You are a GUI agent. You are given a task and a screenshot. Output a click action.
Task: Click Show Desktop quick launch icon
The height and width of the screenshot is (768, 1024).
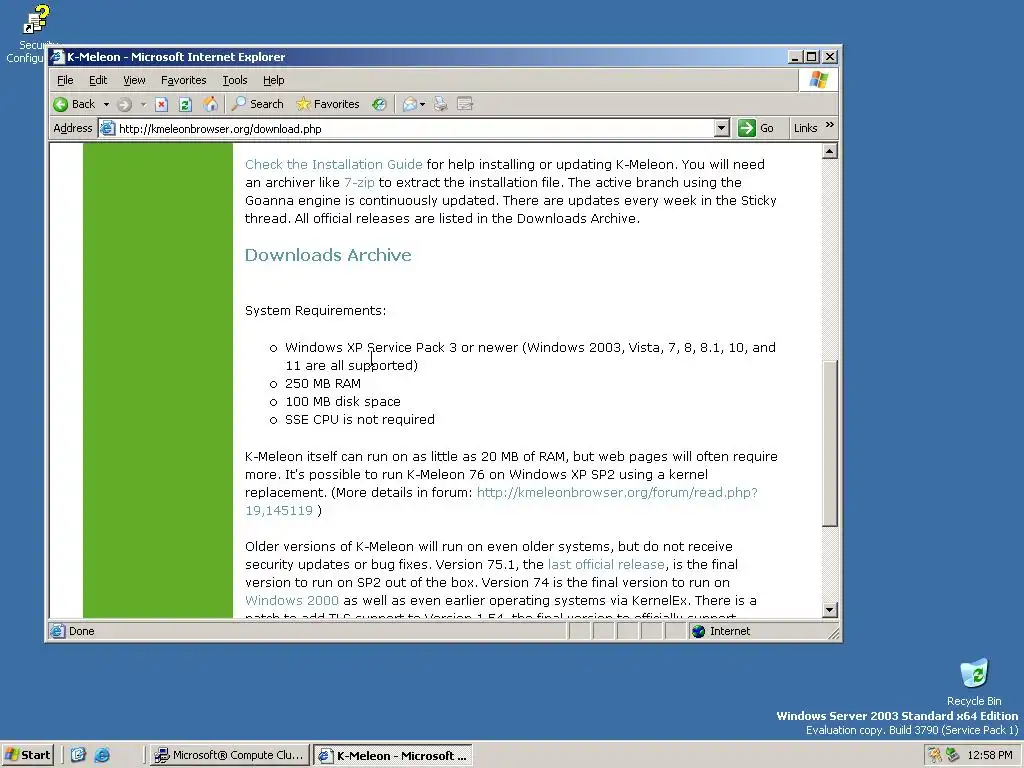(78, 755)
